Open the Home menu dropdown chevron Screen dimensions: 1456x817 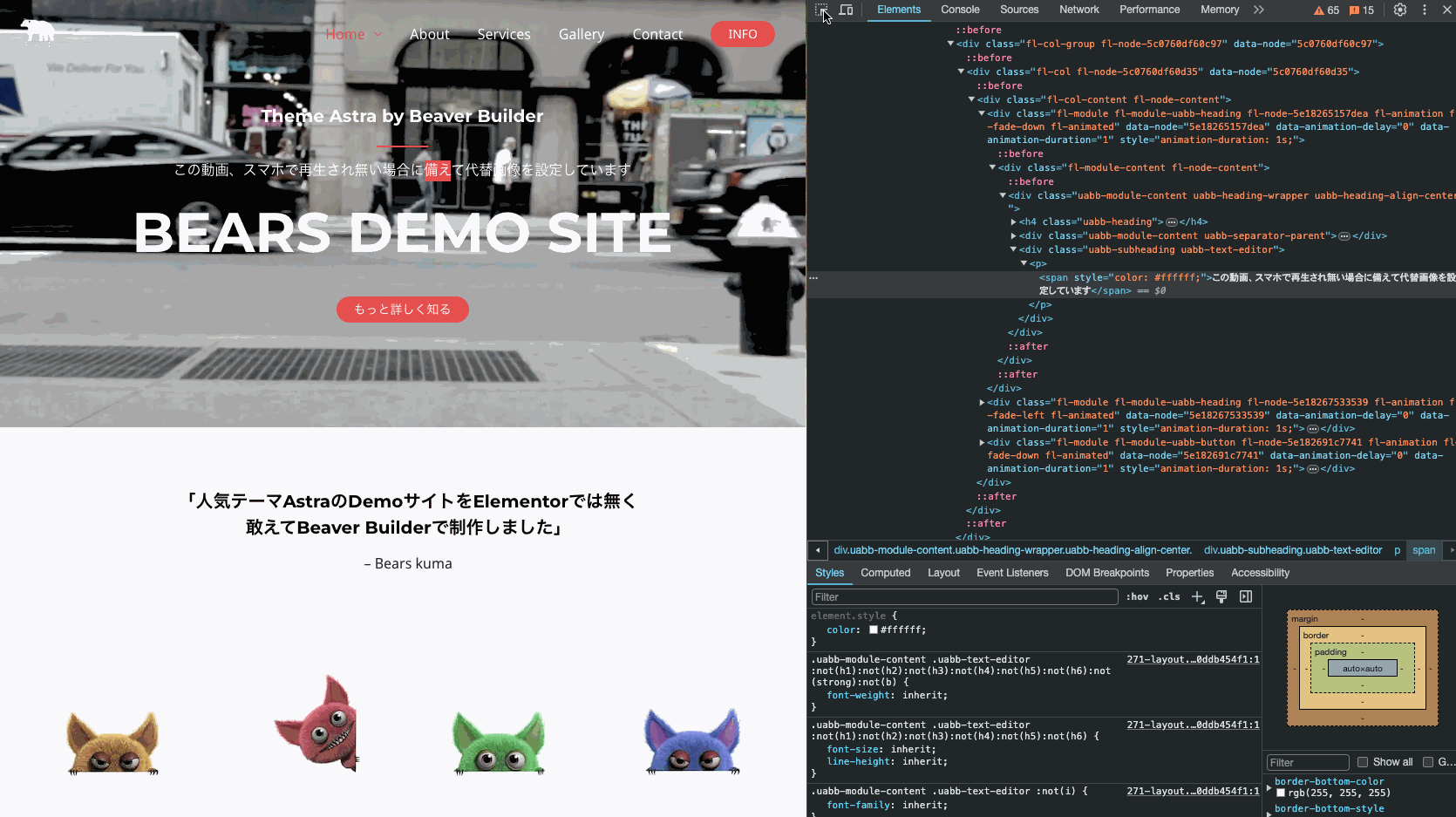tap(378, 35)
